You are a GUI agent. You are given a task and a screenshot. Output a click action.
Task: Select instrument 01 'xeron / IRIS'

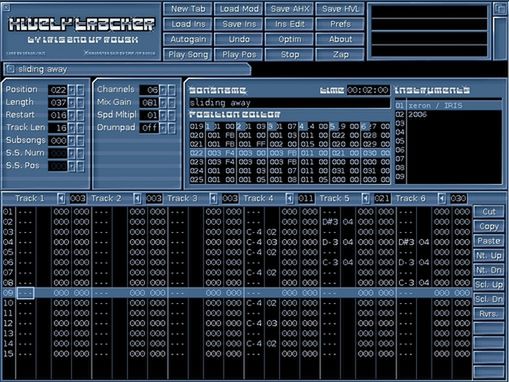(x=448, y=106)
